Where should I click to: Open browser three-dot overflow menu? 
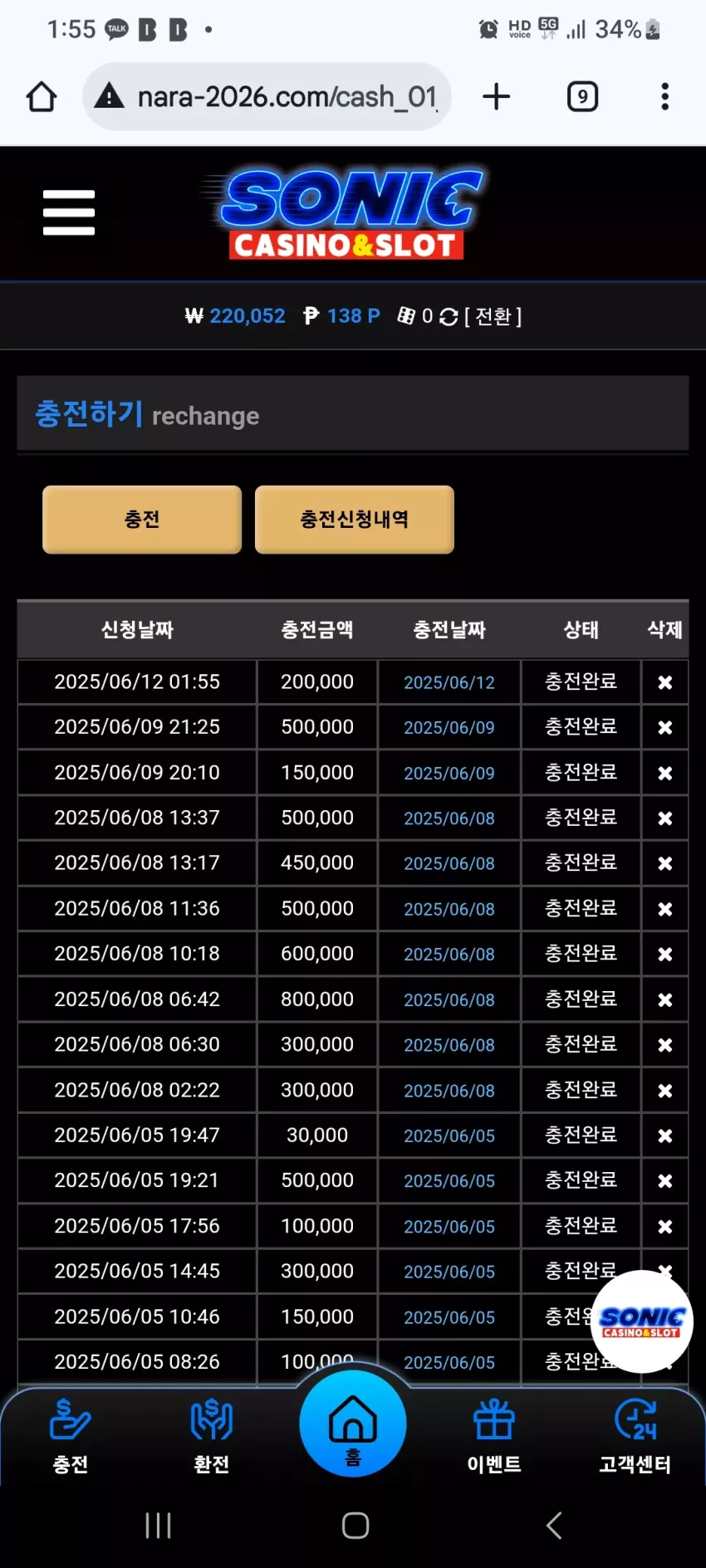tap(664, 97)
